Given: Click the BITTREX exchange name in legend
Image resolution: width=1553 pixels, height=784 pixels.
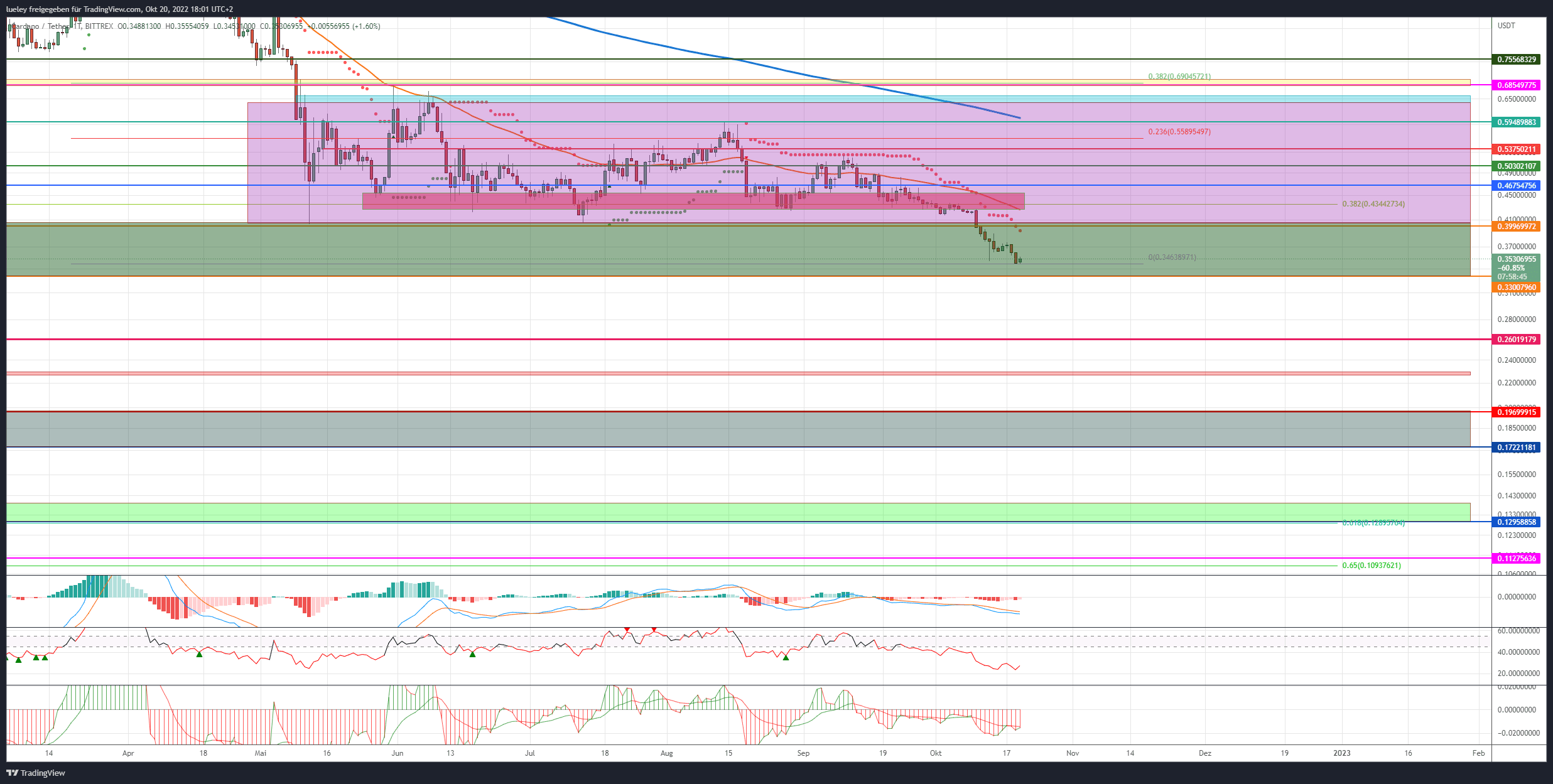Looking at the screenshot, I should click(x=99, y=26).
